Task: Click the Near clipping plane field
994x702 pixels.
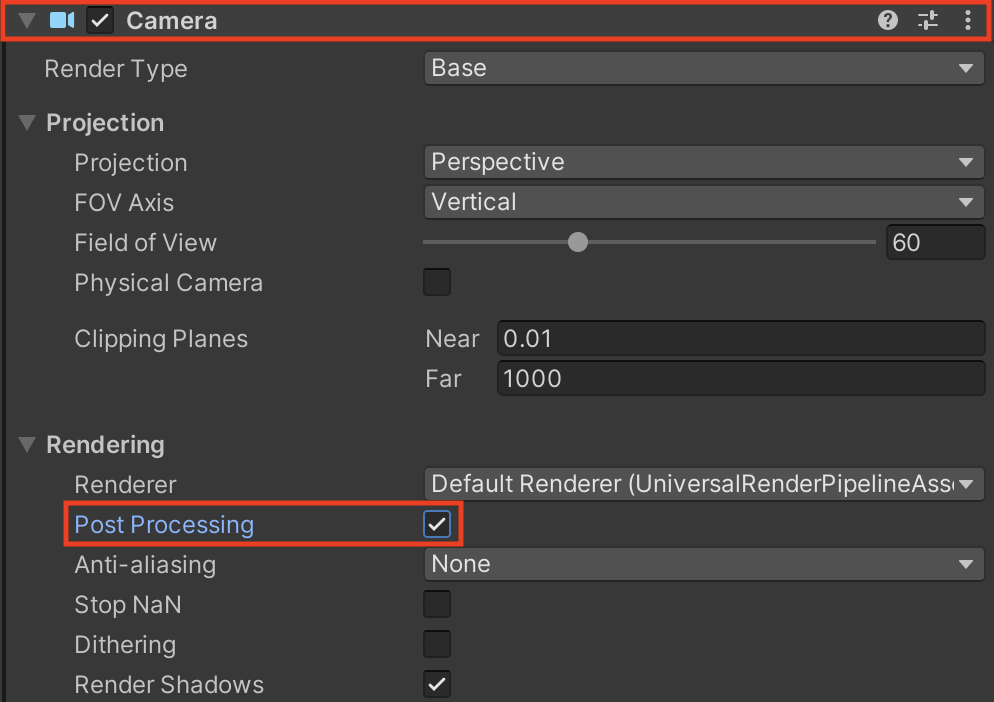Action: [740, 338]
